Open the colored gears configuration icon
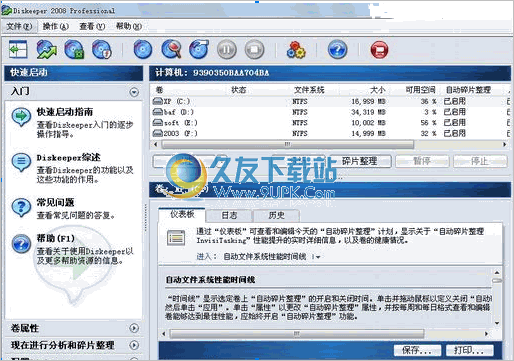 (296, 50)
